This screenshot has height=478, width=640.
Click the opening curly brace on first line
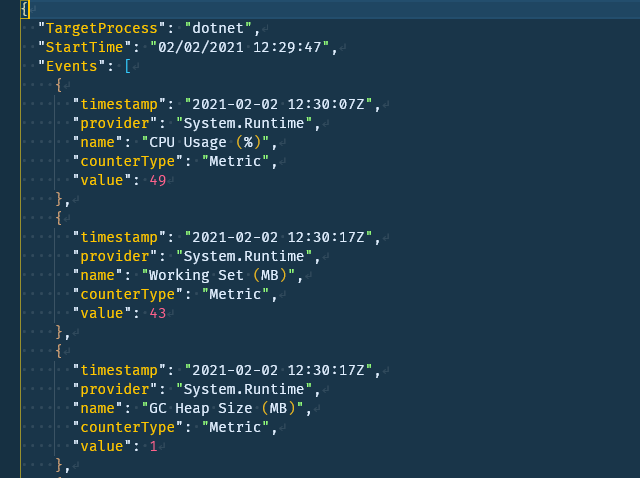25,9
